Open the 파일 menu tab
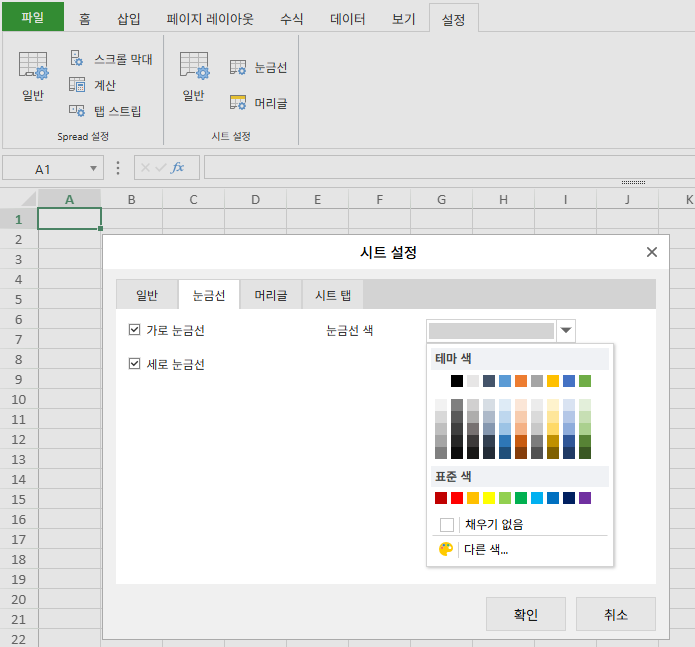 pos(33,17)
